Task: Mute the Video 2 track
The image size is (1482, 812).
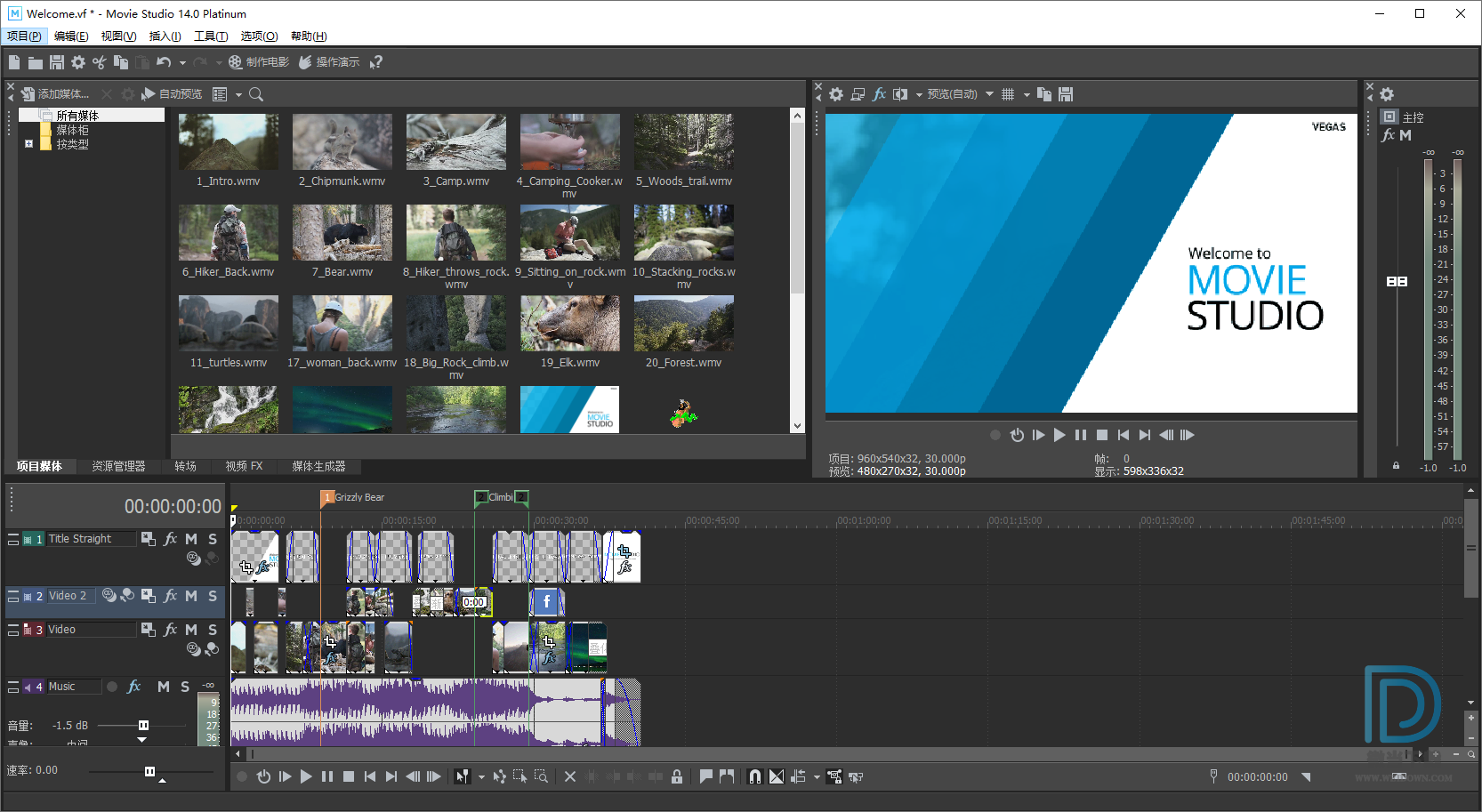Action: click(191, 596)
